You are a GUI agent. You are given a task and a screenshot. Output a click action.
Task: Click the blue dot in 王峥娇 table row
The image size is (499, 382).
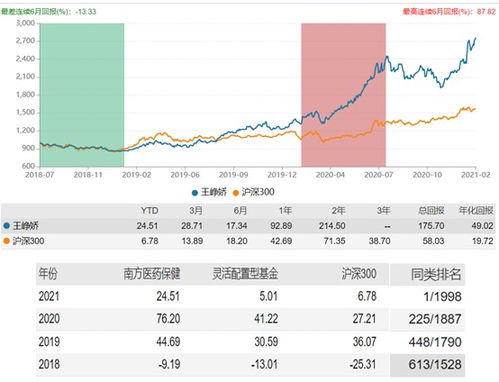[x=6, y=226]
